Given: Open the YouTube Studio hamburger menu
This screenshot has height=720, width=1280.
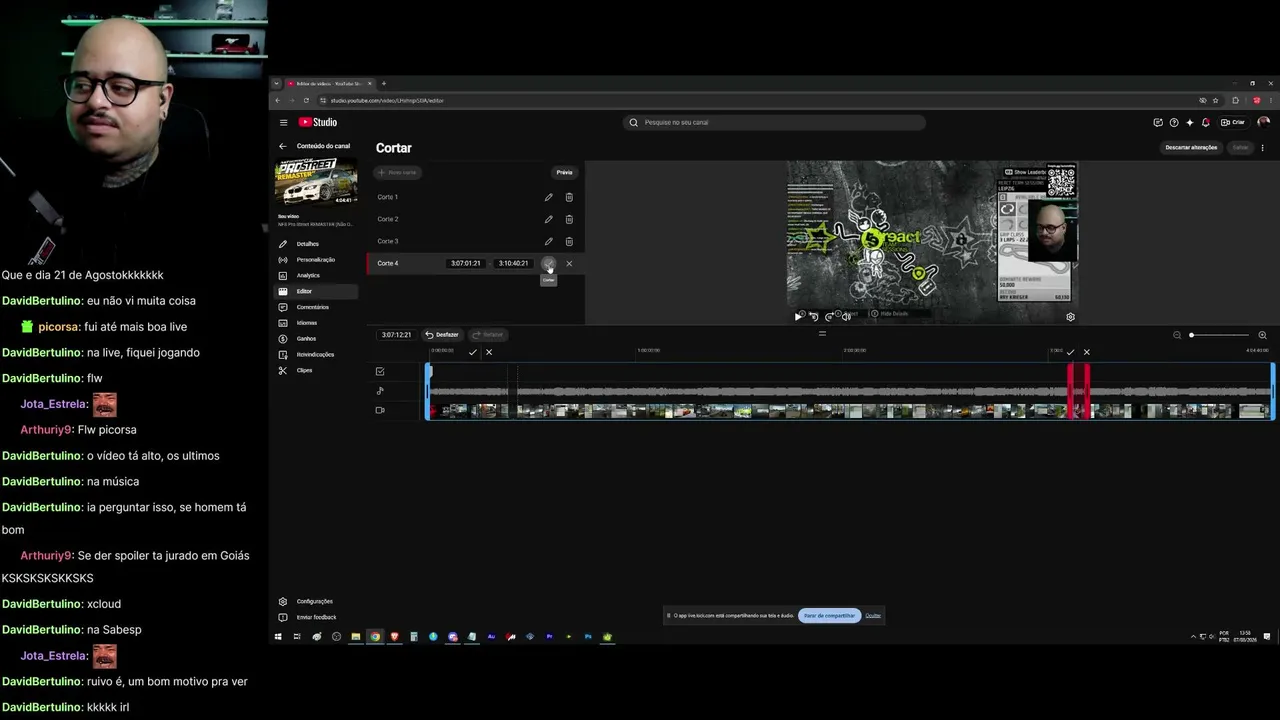Looking at the screenshot, I should (283, 122).
